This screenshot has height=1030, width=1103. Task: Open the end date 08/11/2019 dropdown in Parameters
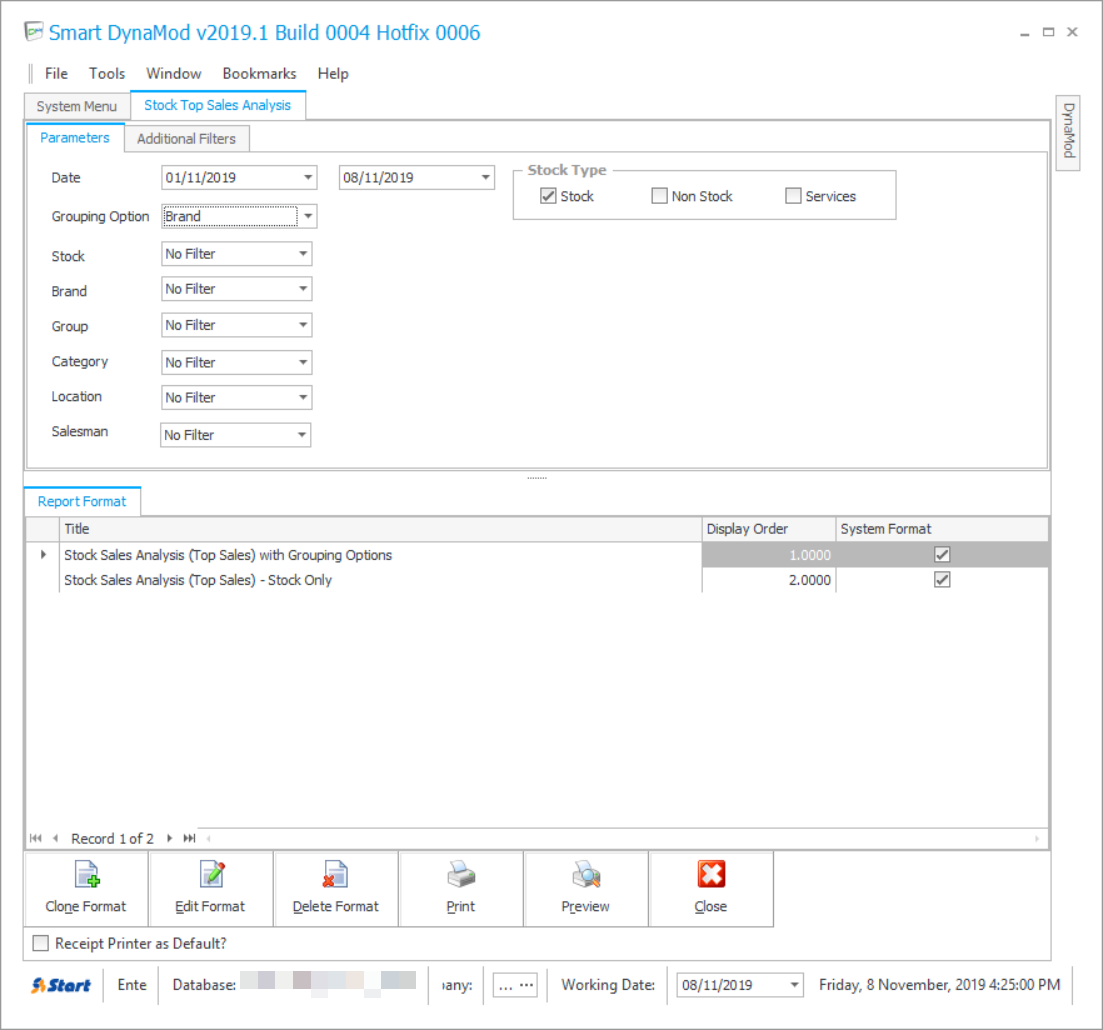(x=485, y=177)
